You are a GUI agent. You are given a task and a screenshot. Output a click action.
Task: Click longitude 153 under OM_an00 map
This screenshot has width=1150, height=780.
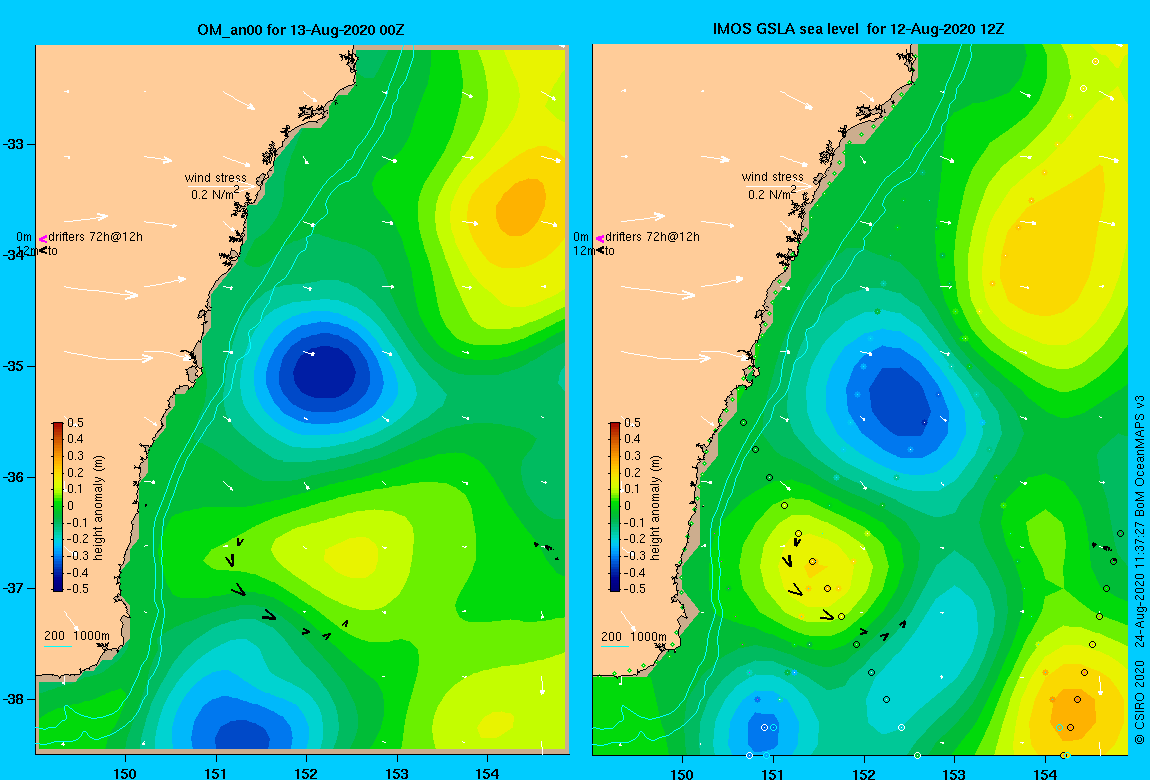(x=397, y=773)
